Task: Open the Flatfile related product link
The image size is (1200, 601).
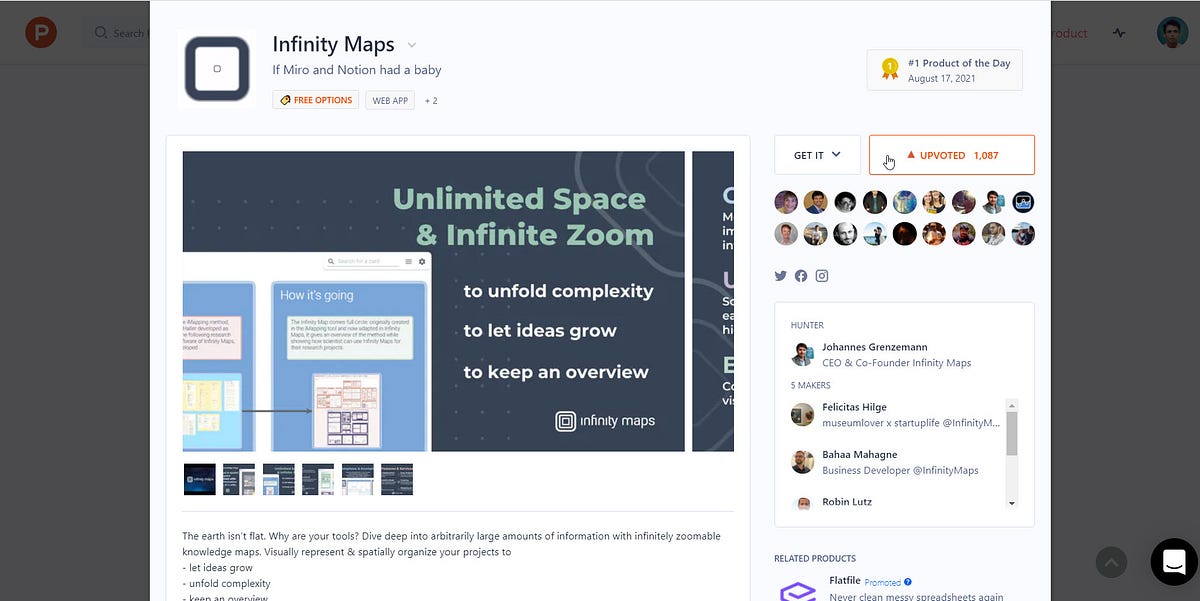Action: pos(845,580)
